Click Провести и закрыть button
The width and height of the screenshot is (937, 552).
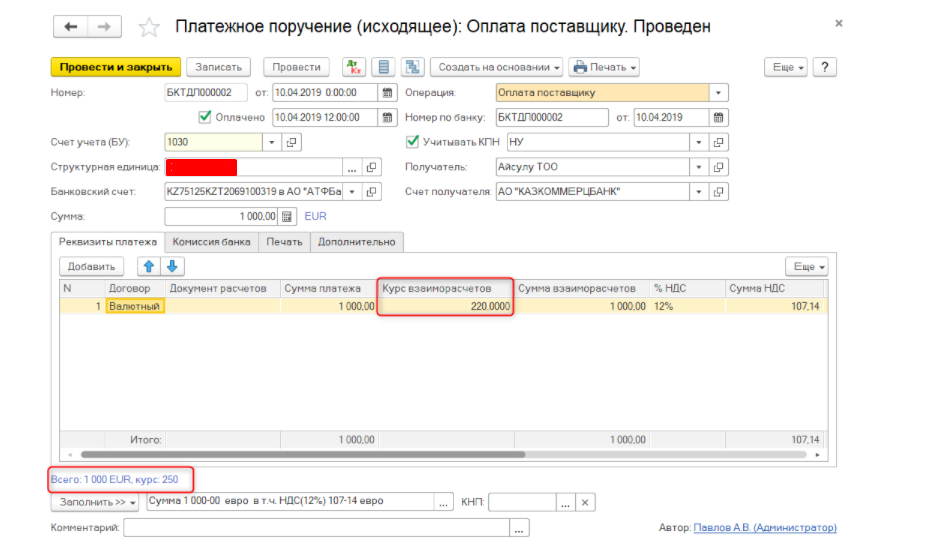point(116,67)
